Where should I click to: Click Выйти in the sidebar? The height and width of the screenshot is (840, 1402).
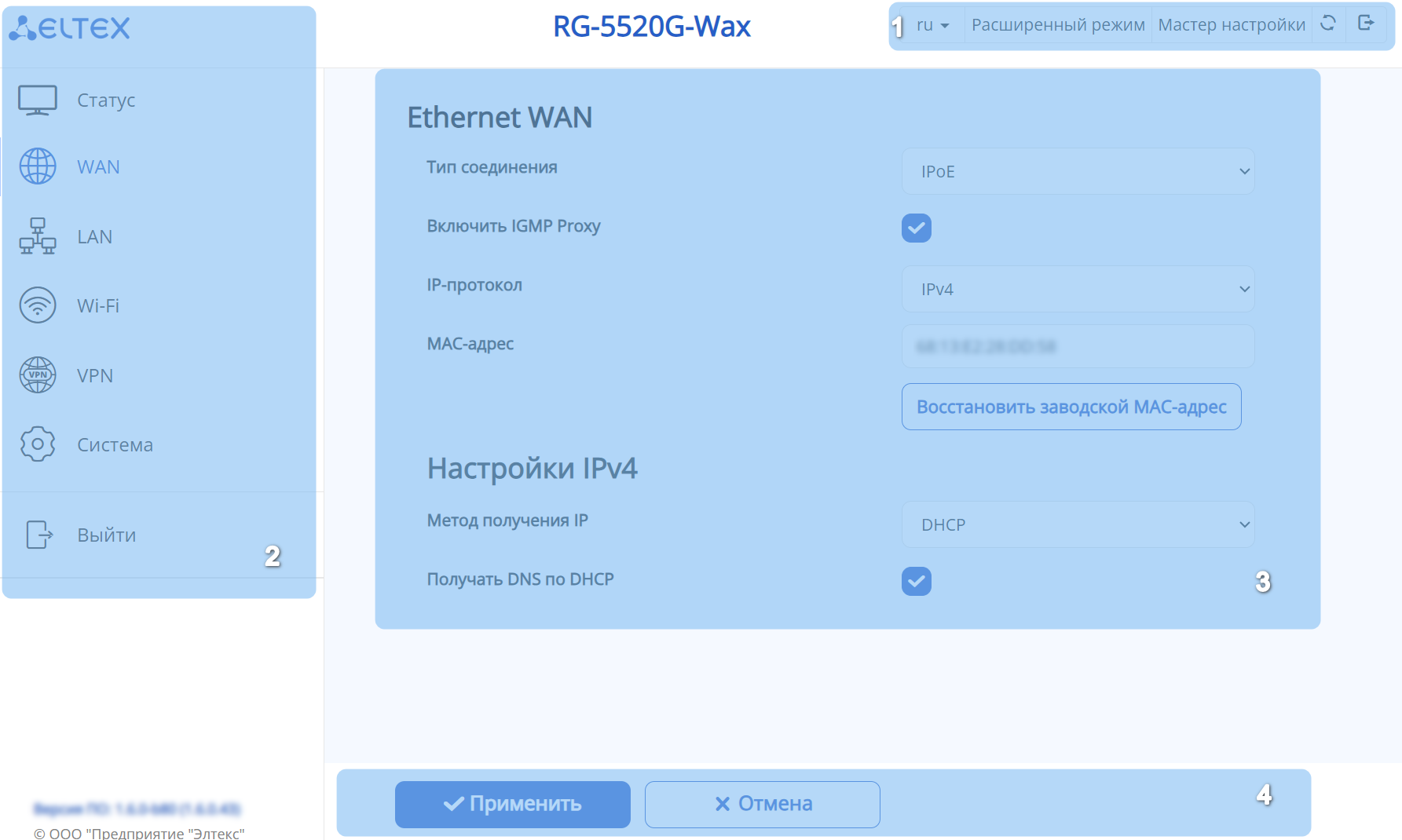[x=106, y=535]
